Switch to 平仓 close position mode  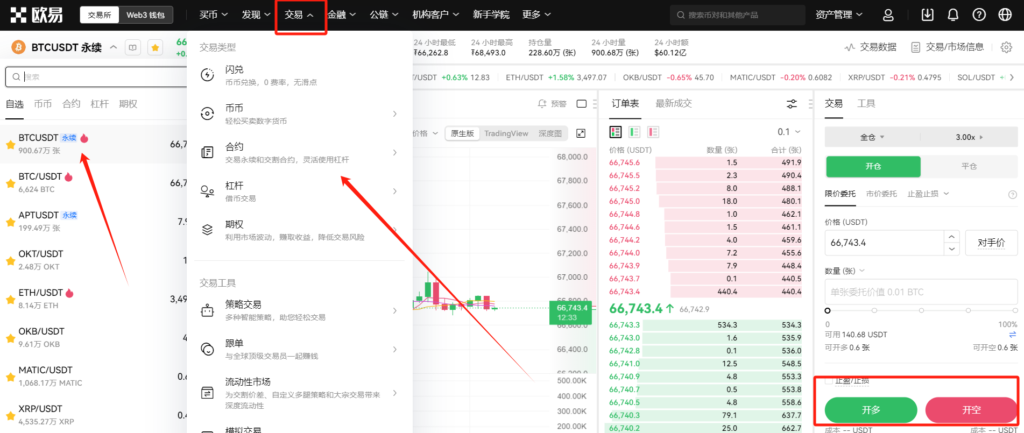pyautogui.click(x=969, y=167)
